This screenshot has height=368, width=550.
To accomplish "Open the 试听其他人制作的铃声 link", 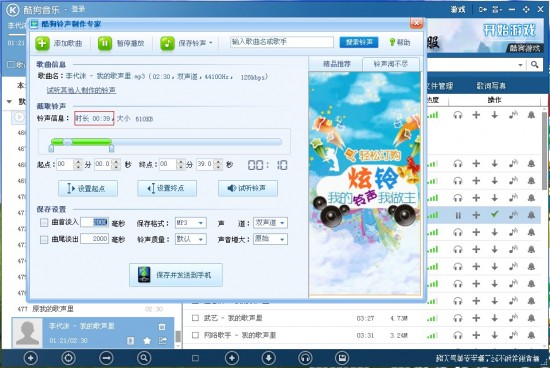I will [x=81, y=90].
